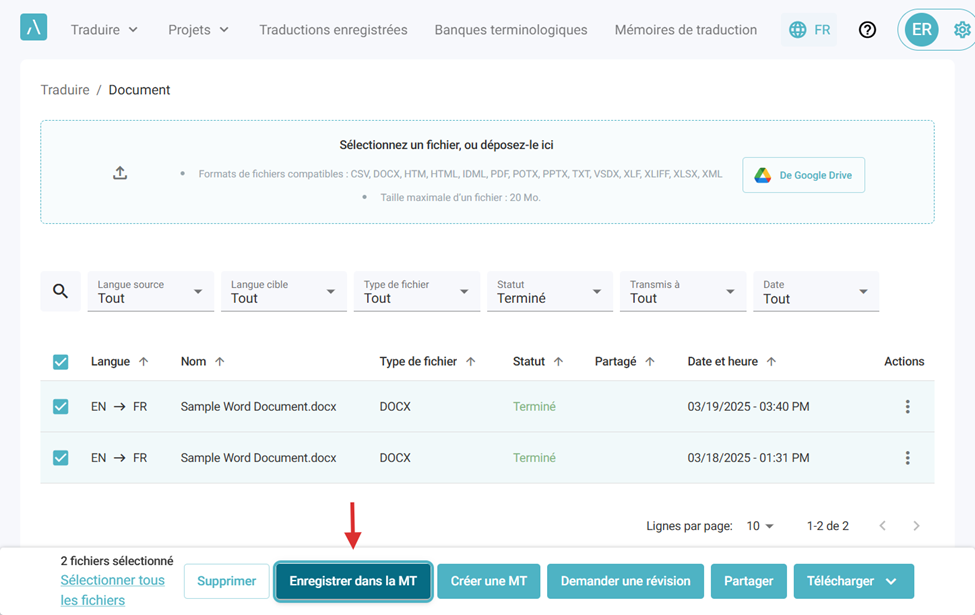Click the file drop zone title text
The height and width of the screenshot is (615, 975).
446,145
